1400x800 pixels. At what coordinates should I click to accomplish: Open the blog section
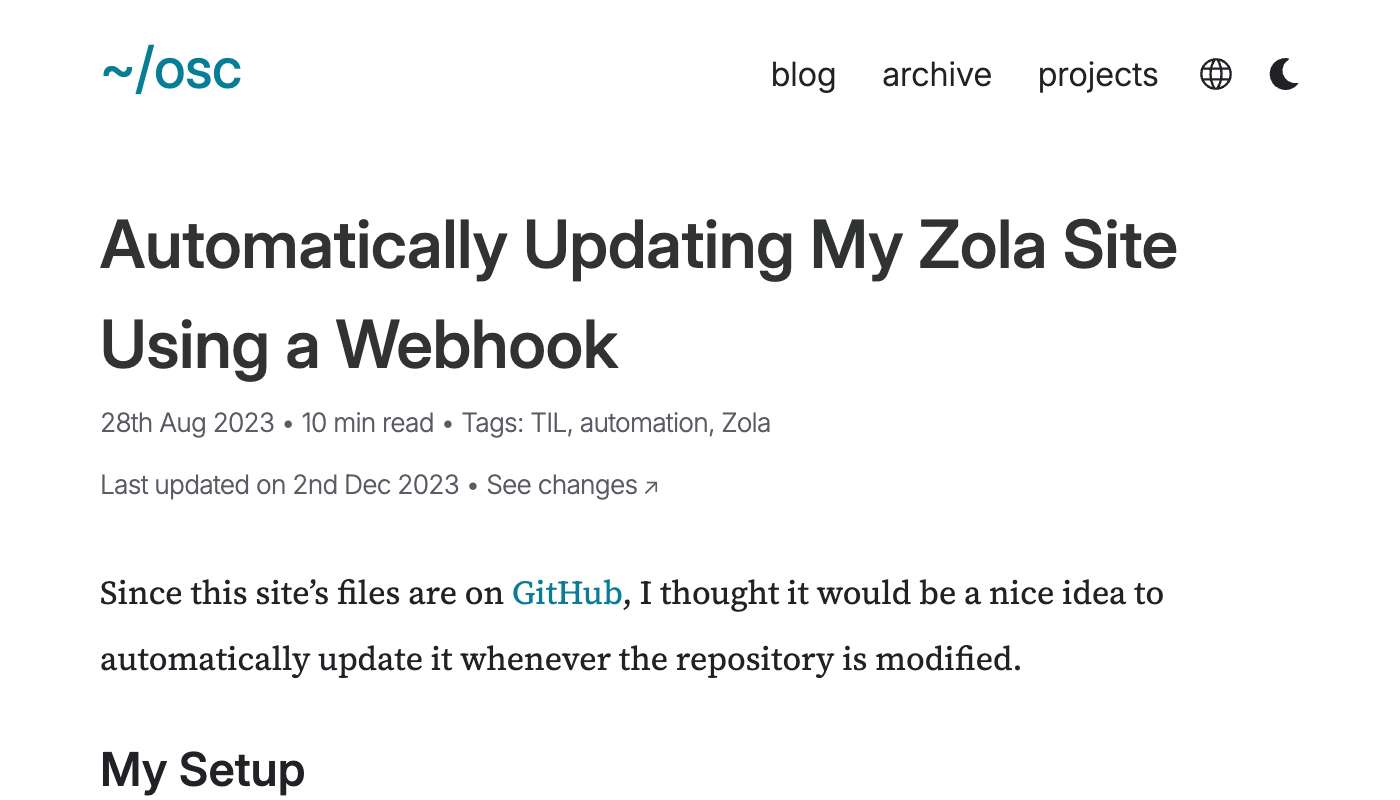tap(803, 74)
